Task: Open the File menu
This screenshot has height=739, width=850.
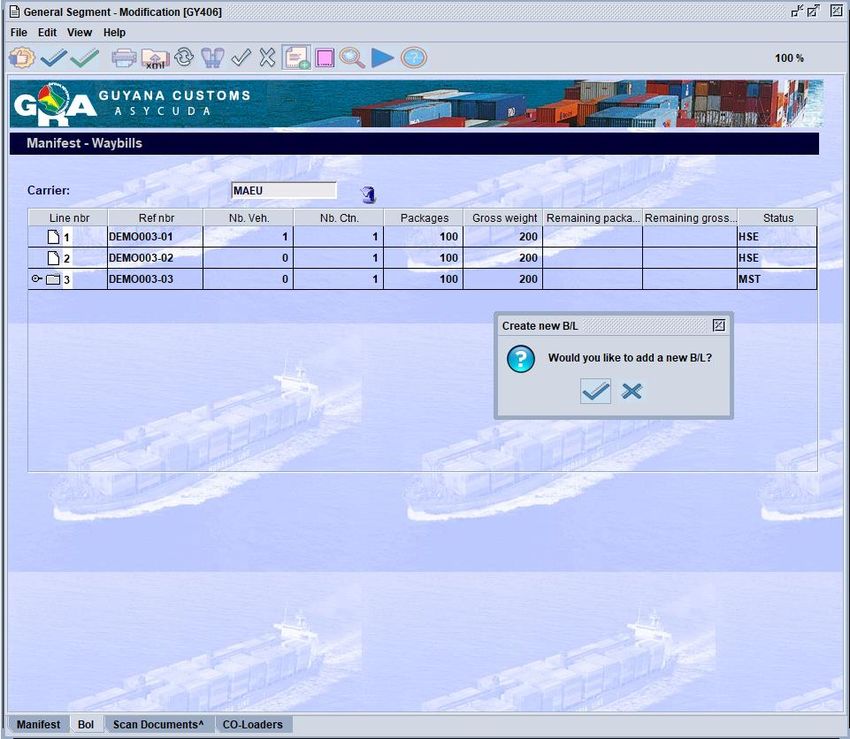Action: (x=19, y=32)
